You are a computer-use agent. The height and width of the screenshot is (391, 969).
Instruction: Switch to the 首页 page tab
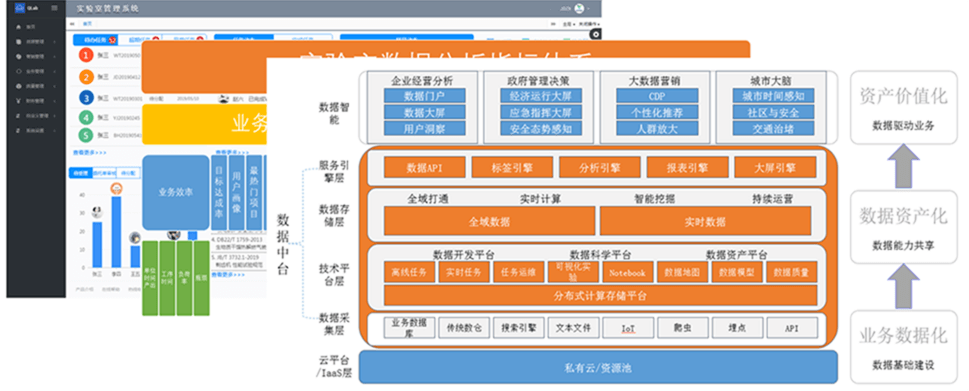[x=87, y=23]
